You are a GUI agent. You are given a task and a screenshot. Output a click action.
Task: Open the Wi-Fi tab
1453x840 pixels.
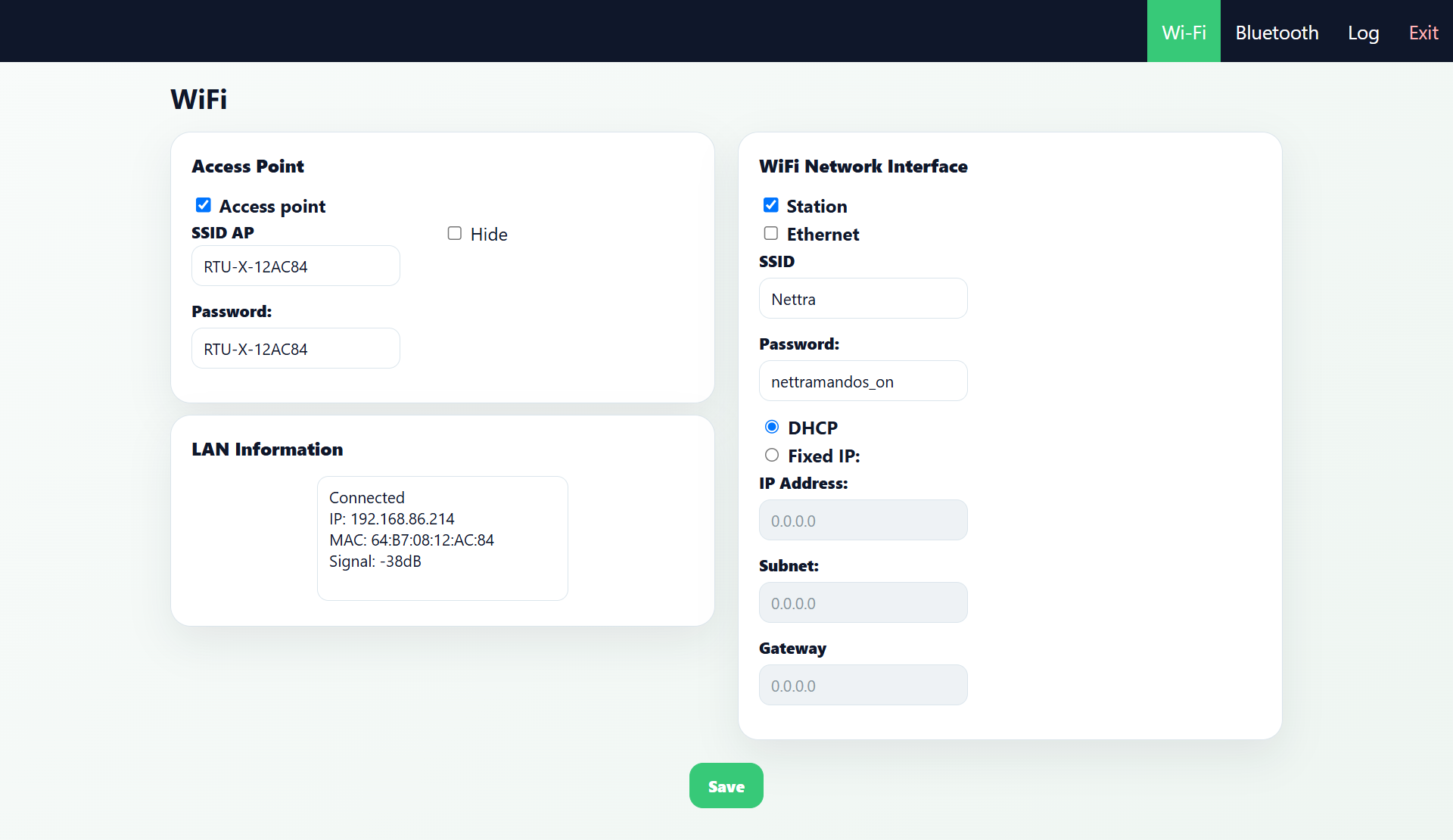click(1184, 32)
